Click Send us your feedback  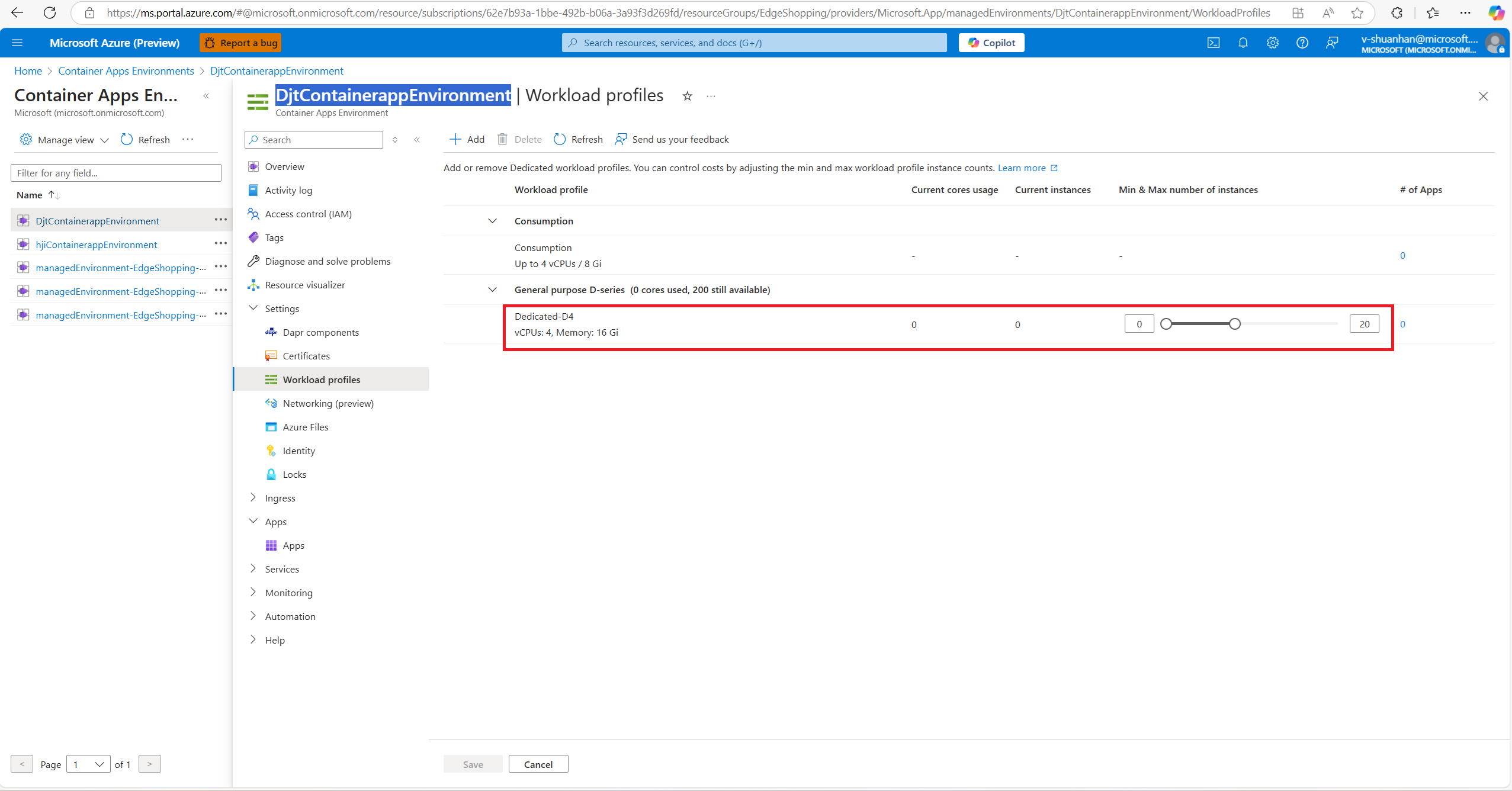672,139
